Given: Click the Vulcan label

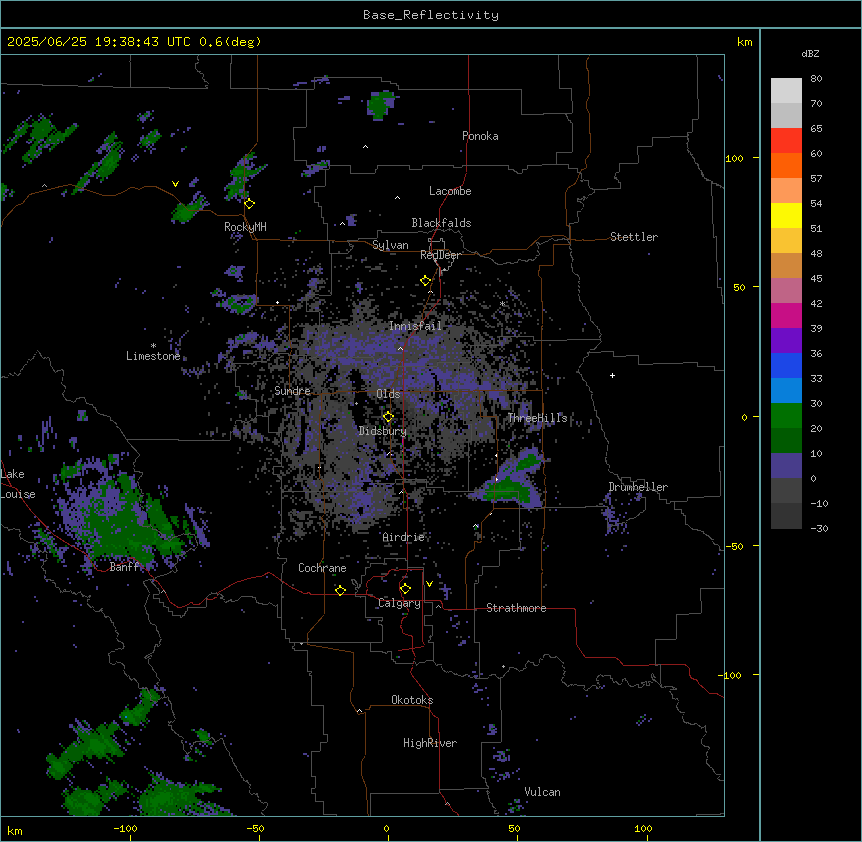Looking at the screenshot, I should (543, 792).
